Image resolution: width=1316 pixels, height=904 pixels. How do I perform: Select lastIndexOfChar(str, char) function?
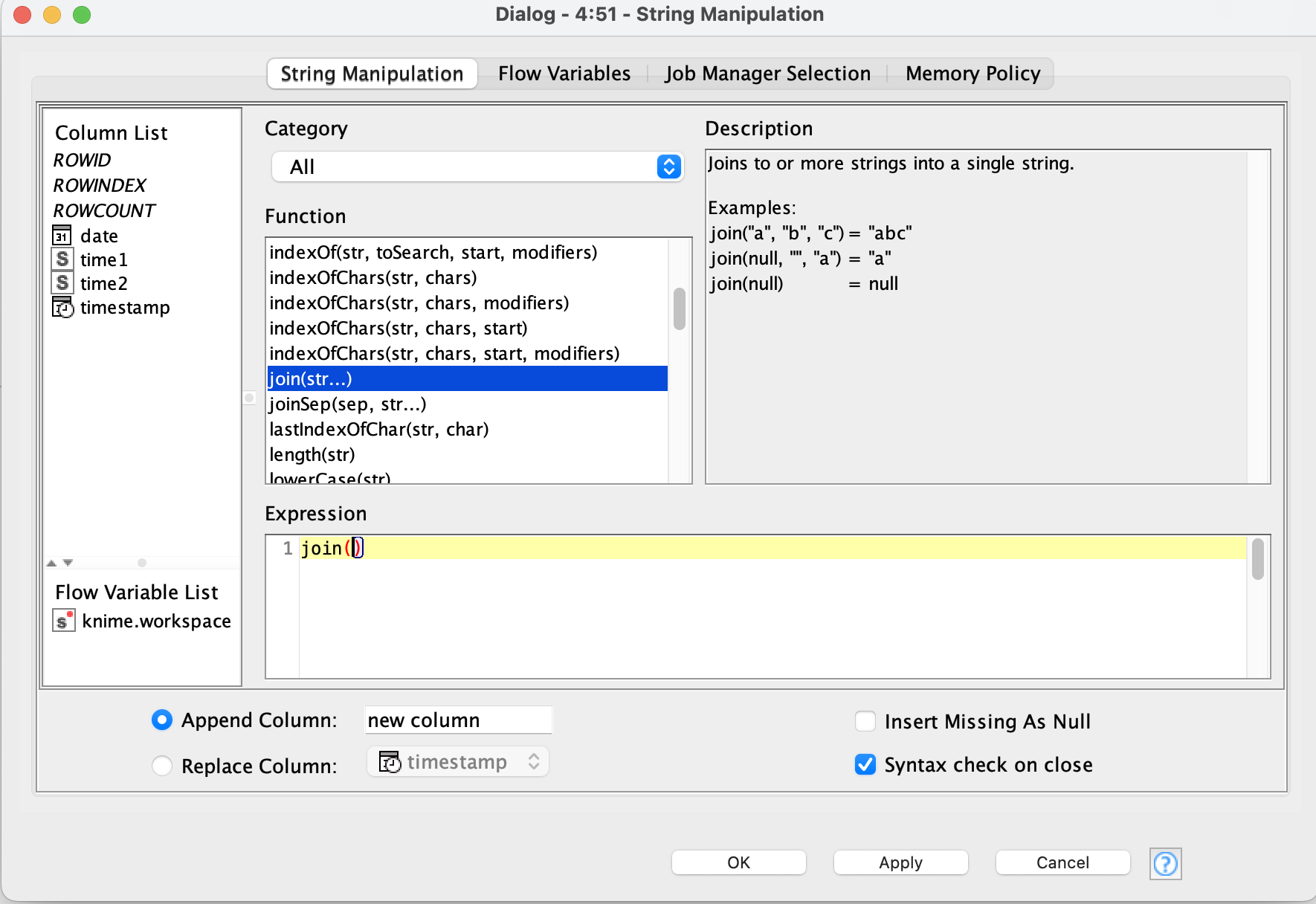click(467, 429)
